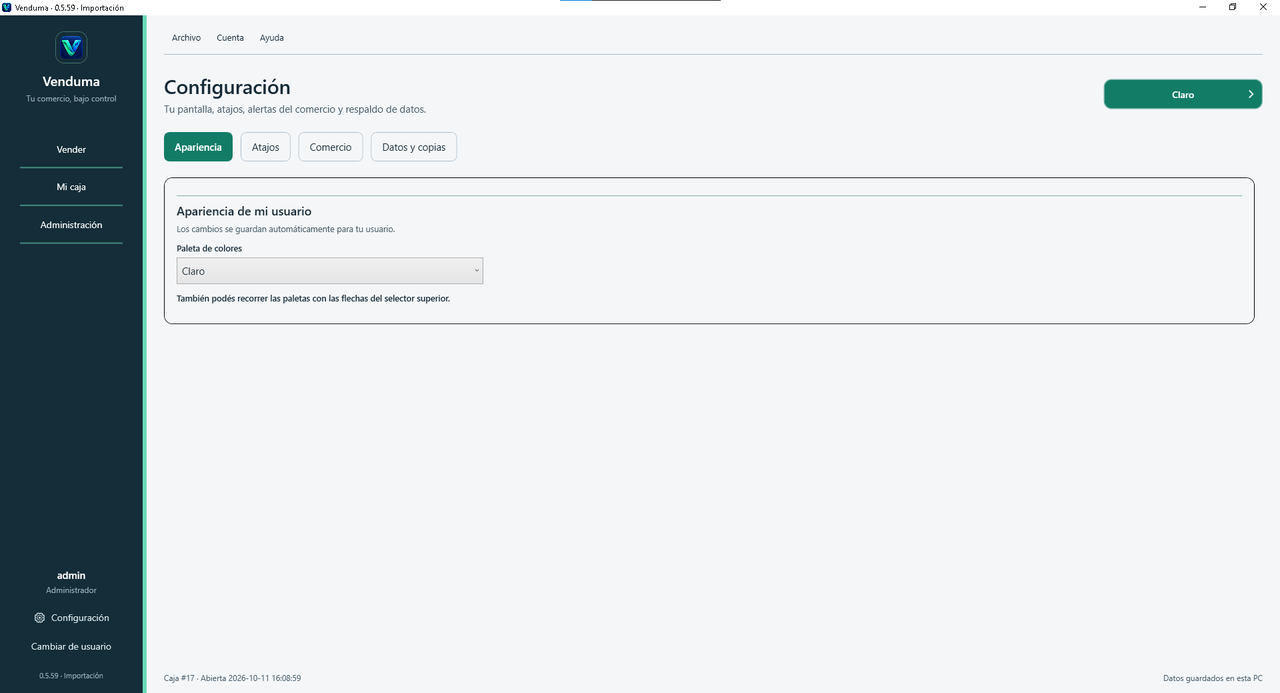Close the Venduma window
The height and width of the screenshot is (693, 1280).
click(x=1264, y=7)
